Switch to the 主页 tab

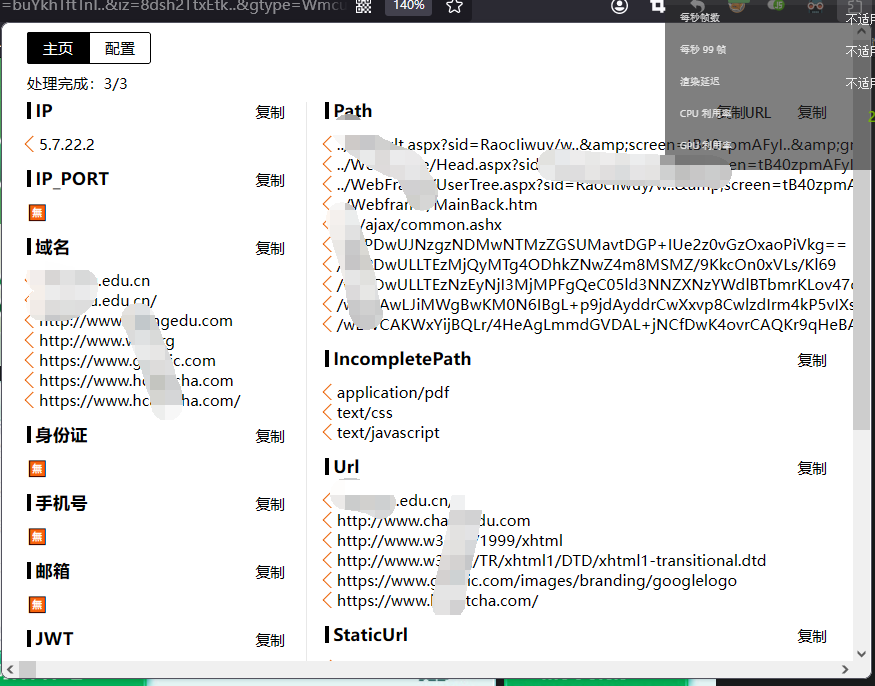tap(58, 49)
